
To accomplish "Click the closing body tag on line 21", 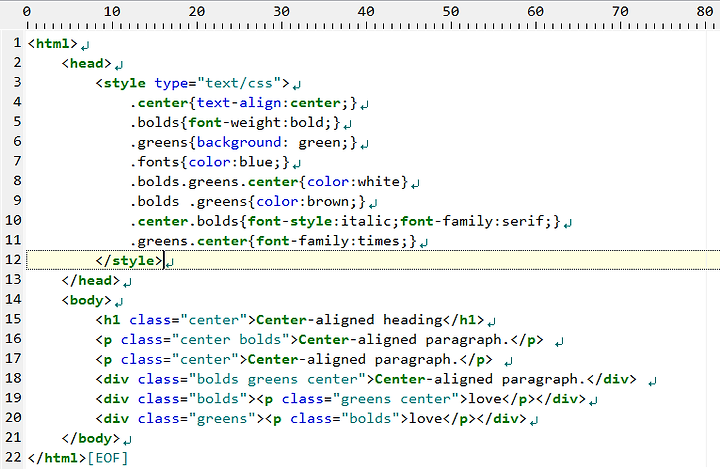I will pyautogui.click(x=90, y=439).
